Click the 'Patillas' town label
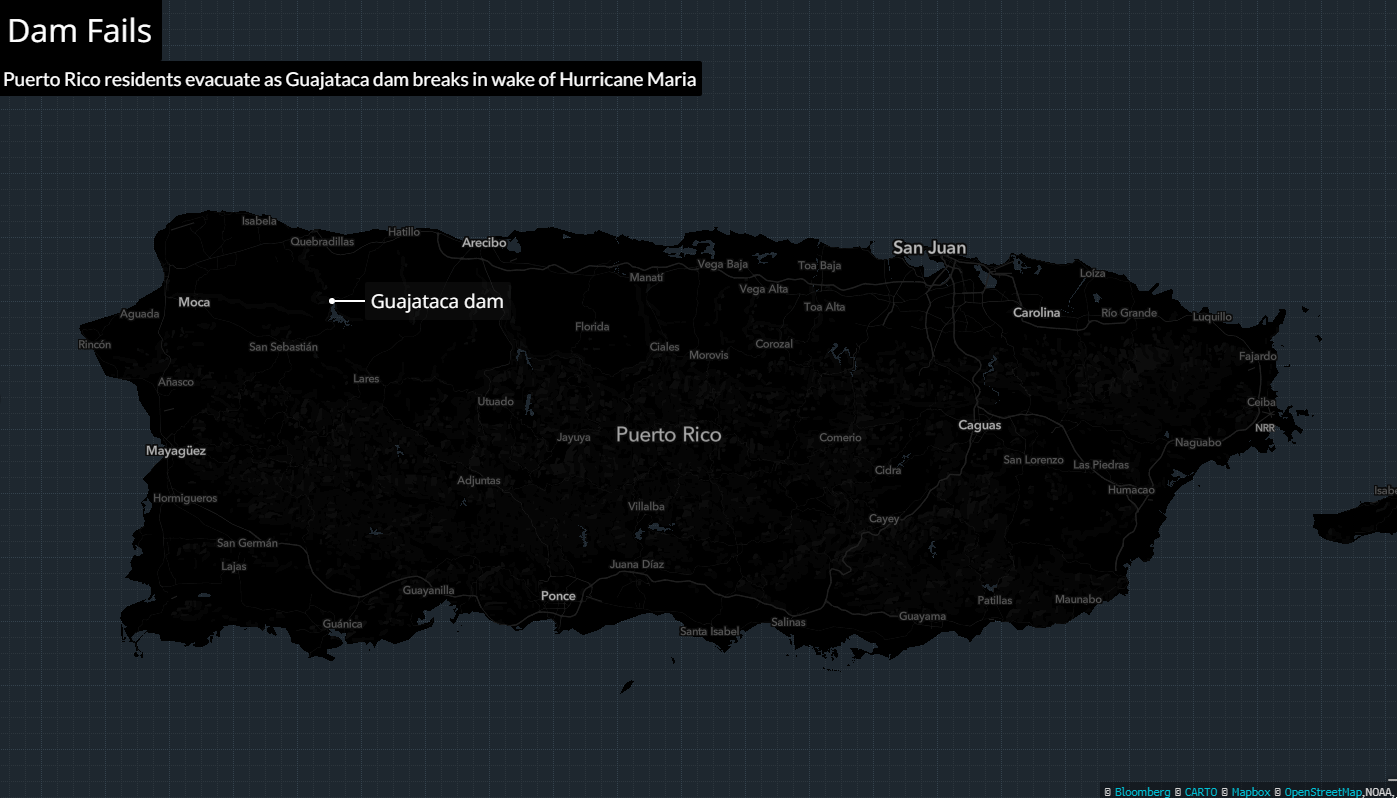 [x=994, y=601]
